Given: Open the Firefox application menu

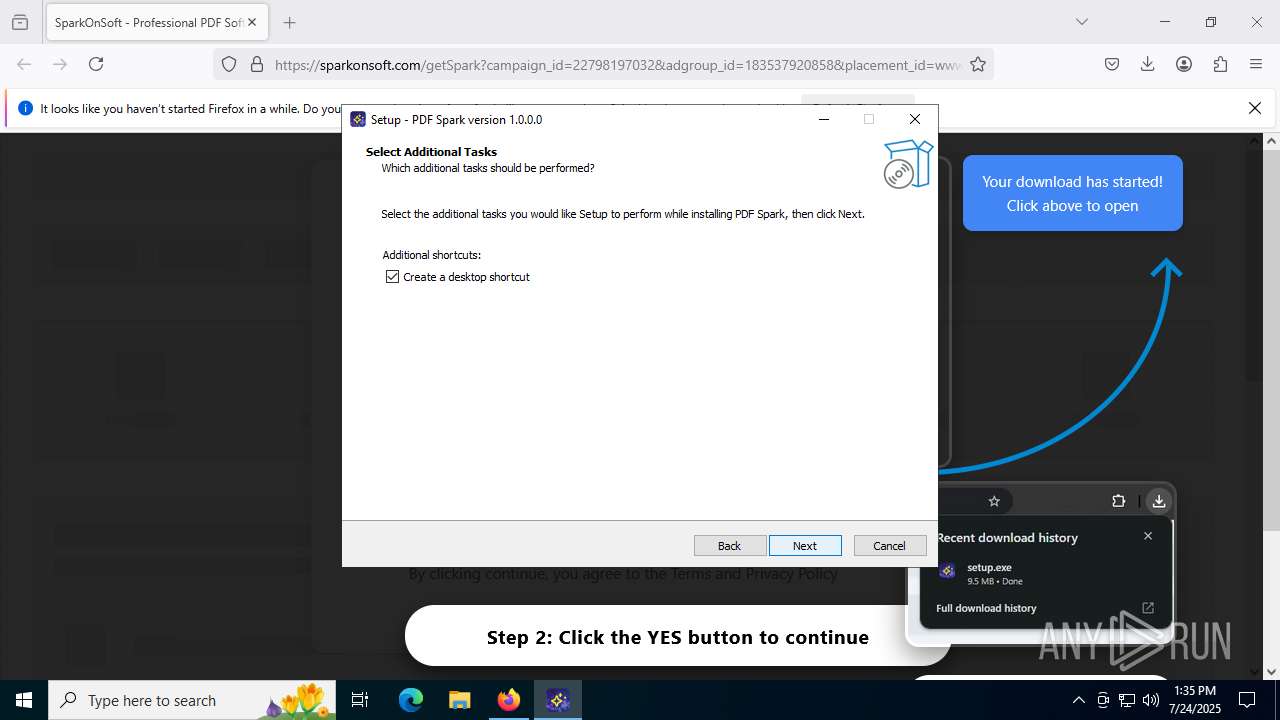Looking at the screenshot, I should click(x=1256, y=64).
